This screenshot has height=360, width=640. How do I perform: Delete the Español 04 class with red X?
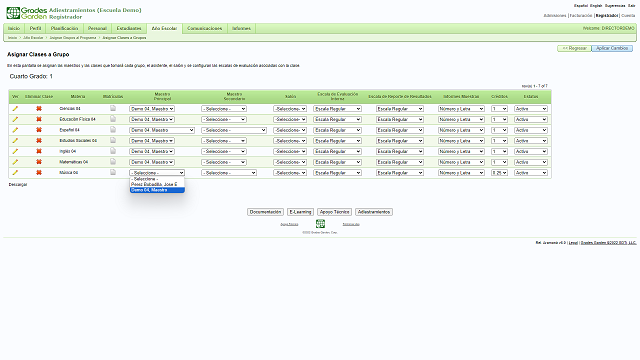point(39,130)
